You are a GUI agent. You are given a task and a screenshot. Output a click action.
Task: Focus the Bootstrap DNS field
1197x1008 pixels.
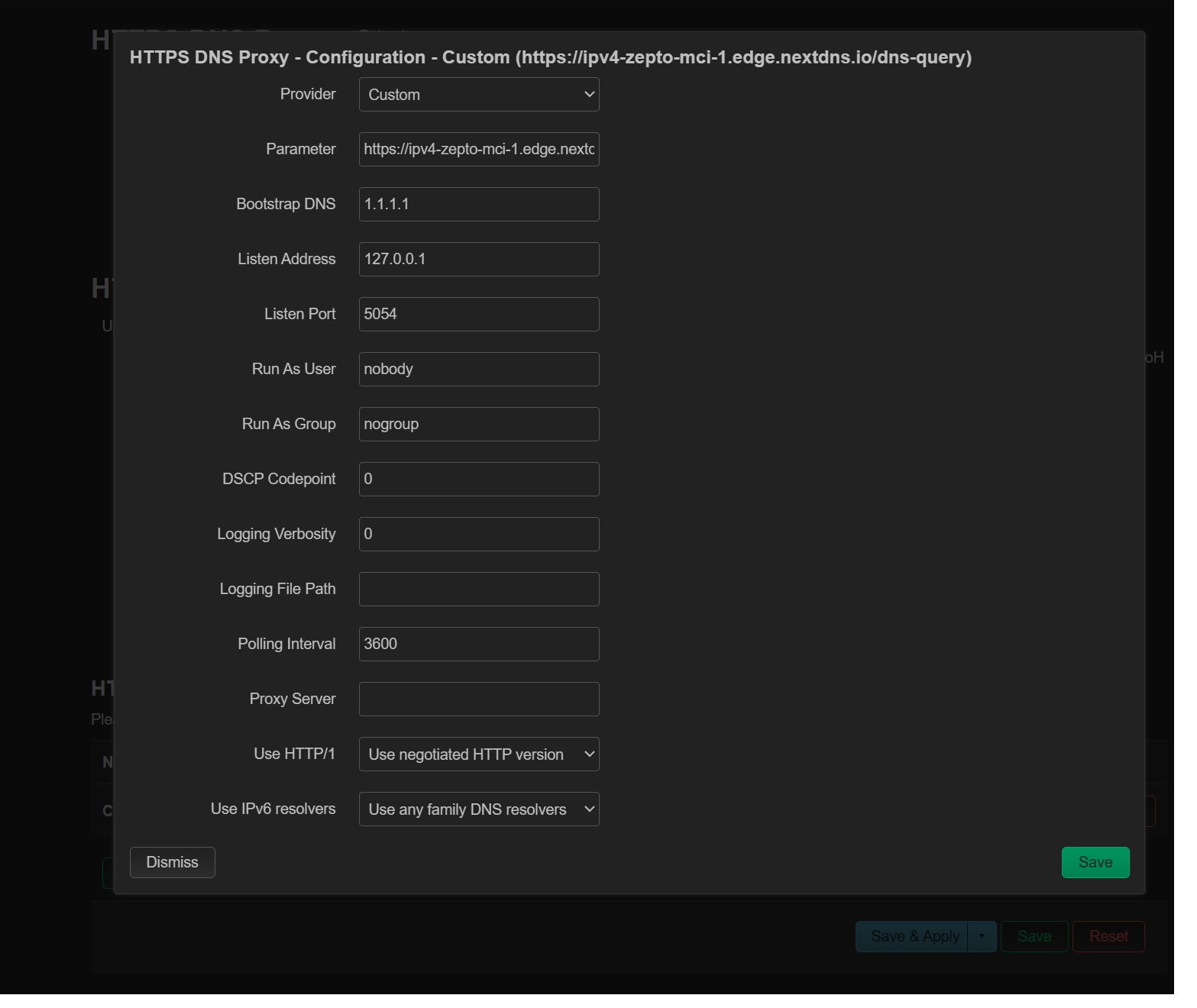[x=479, y=205]
